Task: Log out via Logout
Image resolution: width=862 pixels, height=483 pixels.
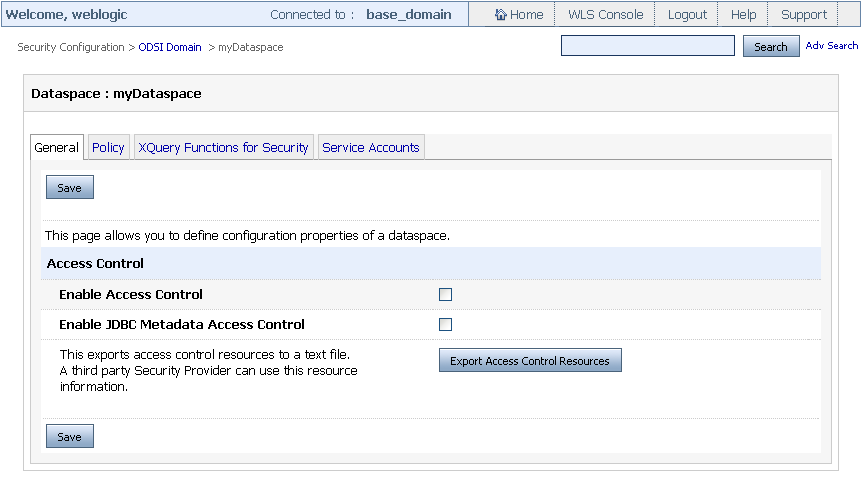Action: pyautogui.click(x=687, y=15)
